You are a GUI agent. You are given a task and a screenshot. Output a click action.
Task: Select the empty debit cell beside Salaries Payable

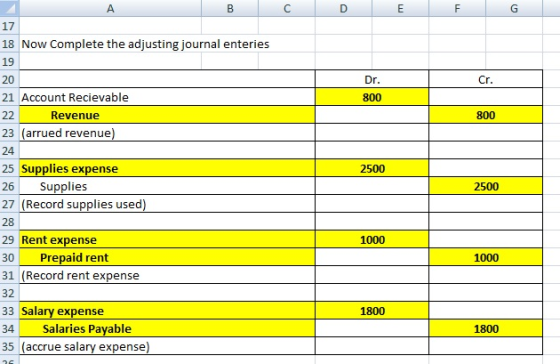372,328
